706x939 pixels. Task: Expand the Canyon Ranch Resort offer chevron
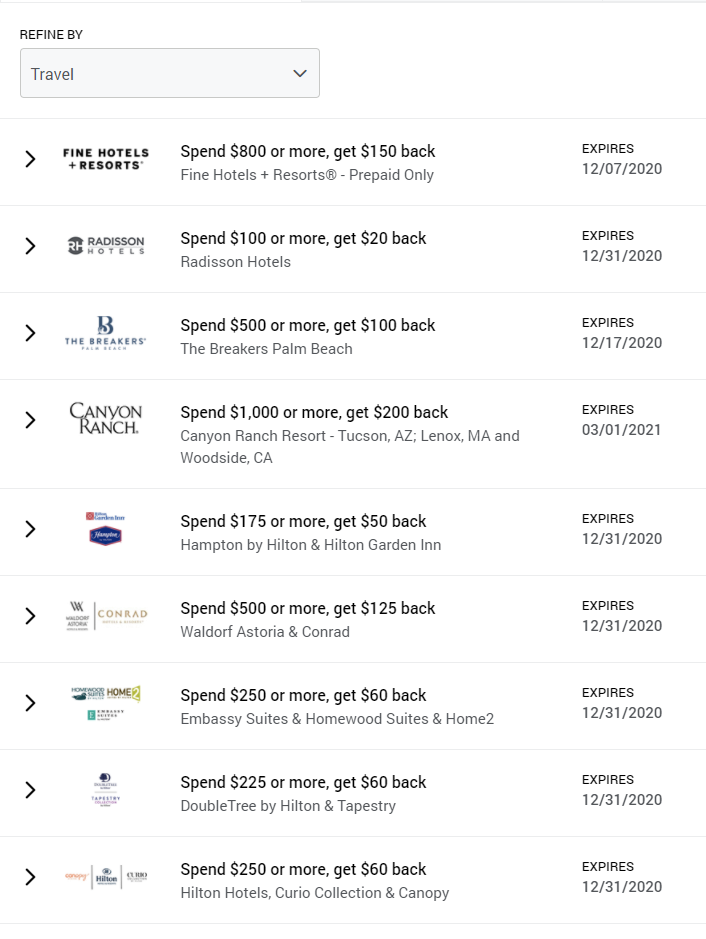point(30,420)
